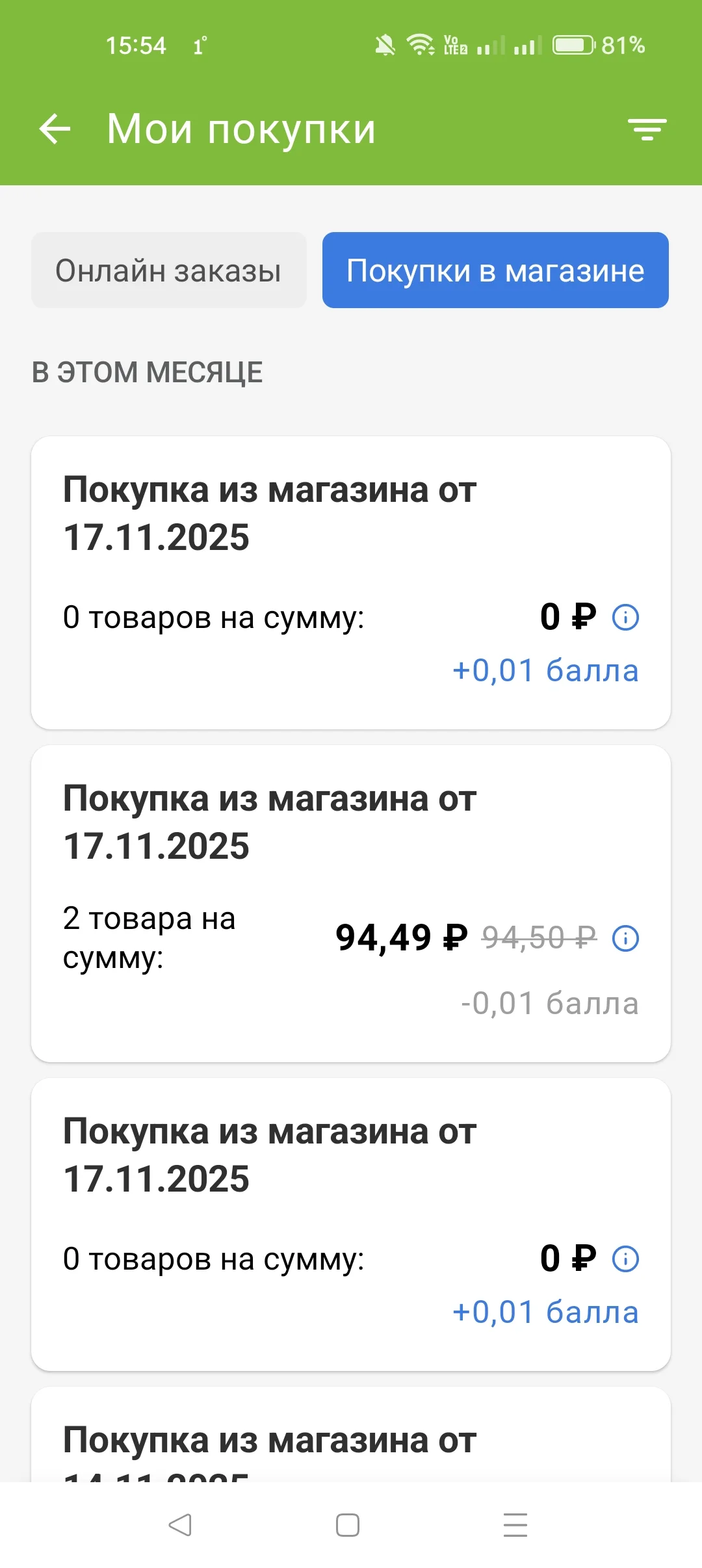Tap -0,01 балла bonus text
This screenshot has width=702, height=1568.
pos(549,1003)
